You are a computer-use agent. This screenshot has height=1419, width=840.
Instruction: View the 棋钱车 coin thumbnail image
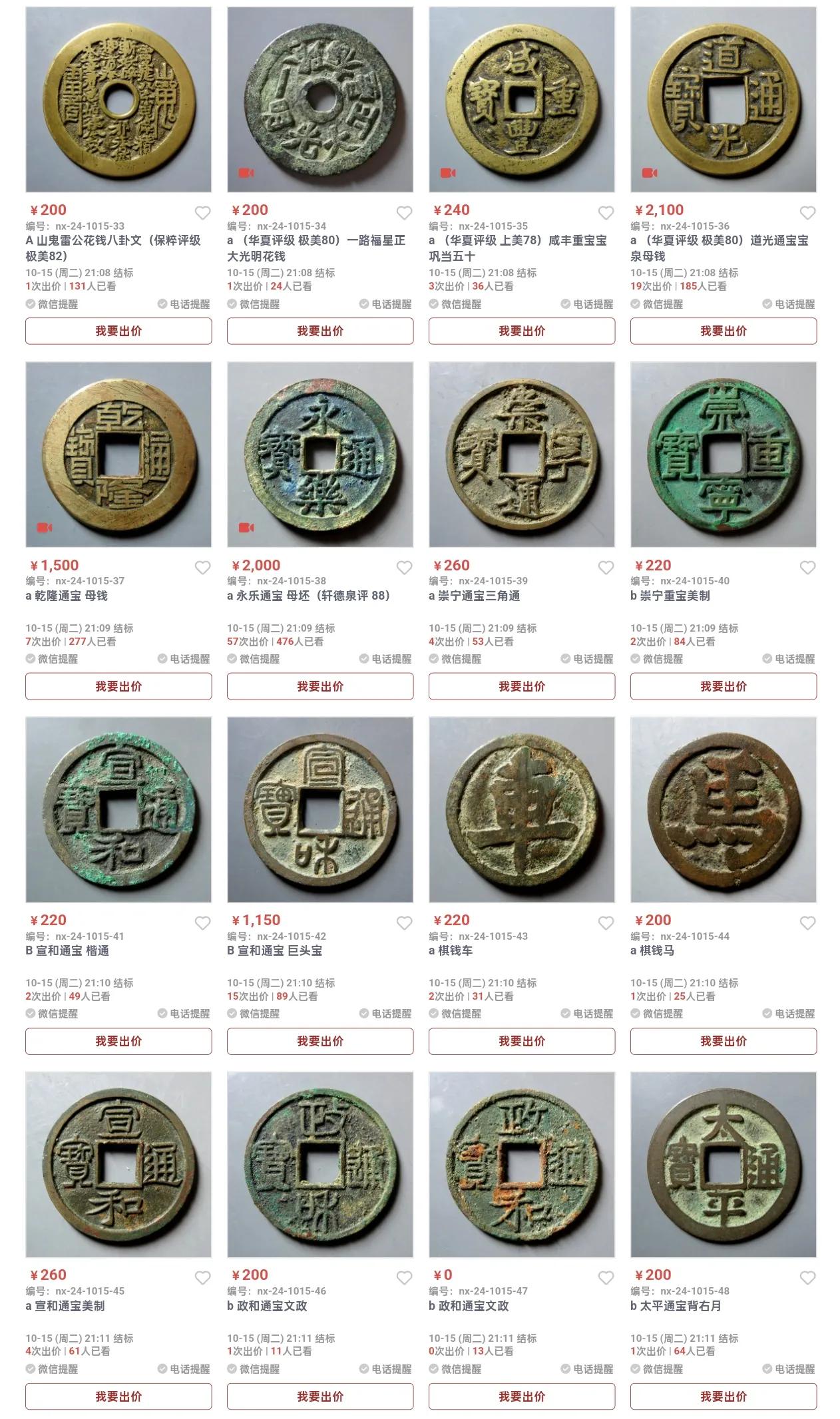tap(522, 809)
